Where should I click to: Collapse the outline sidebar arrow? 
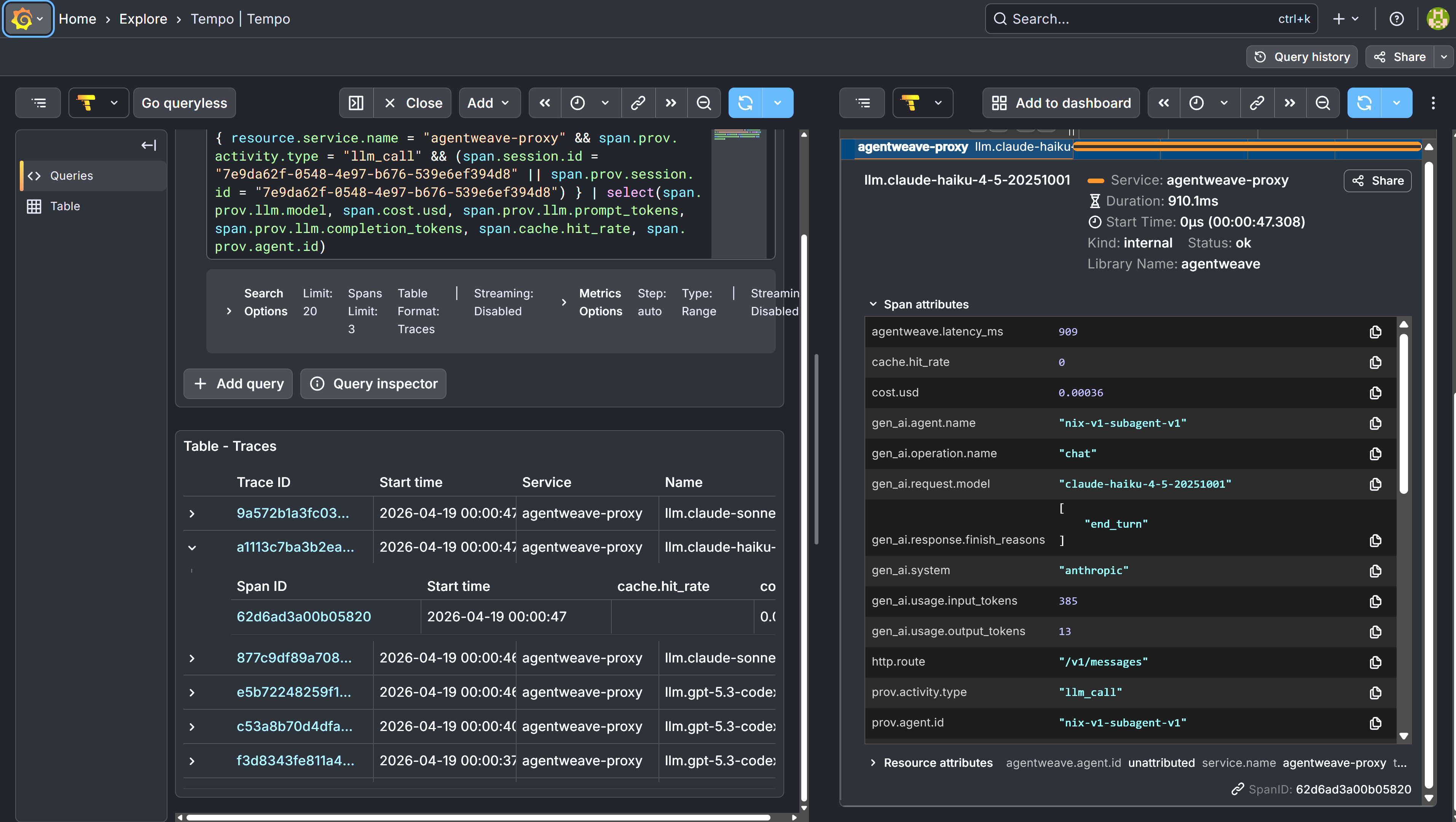(148, 145)
